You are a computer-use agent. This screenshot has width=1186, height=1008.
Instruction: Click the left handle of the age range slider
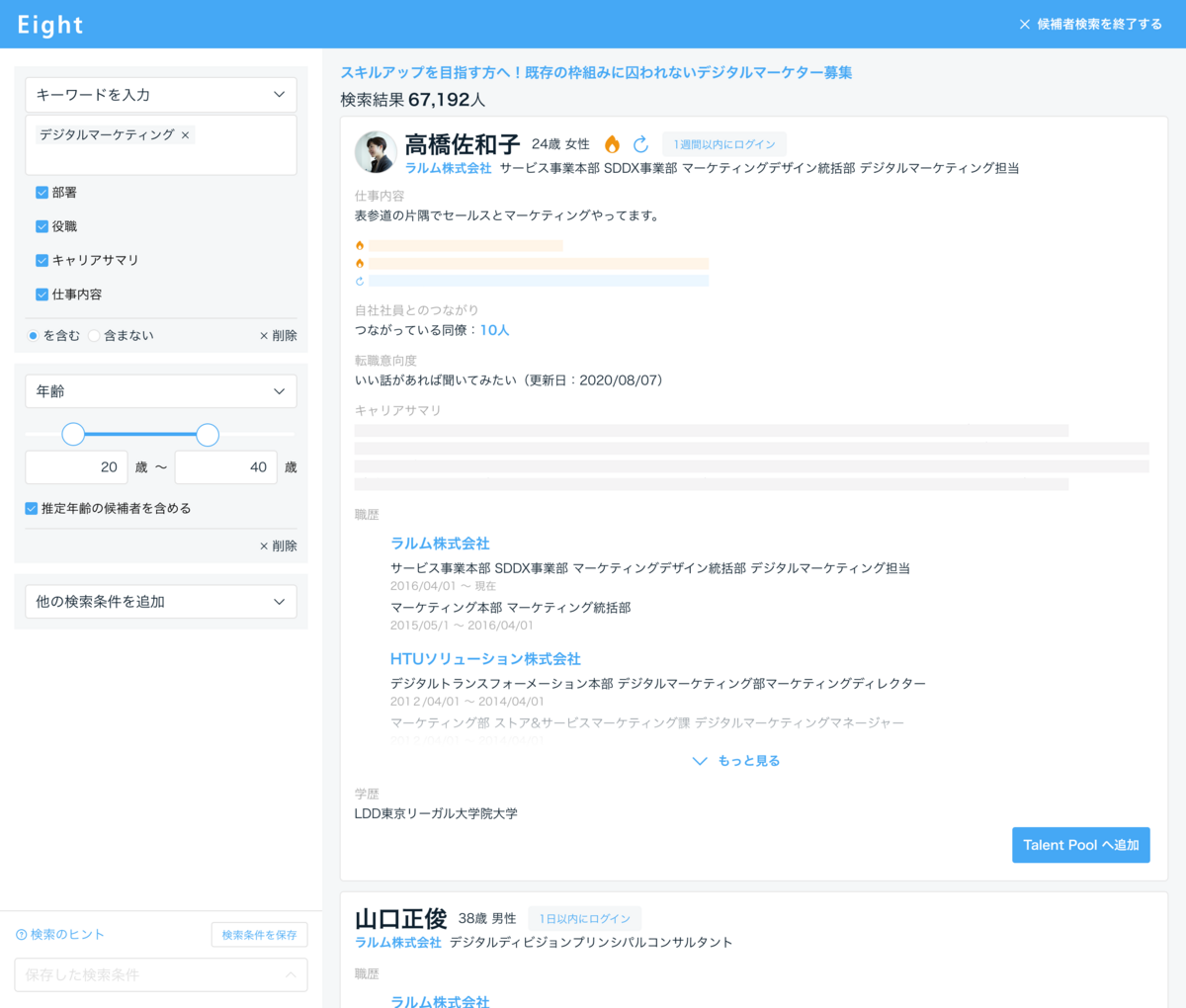tap(73, 434)
